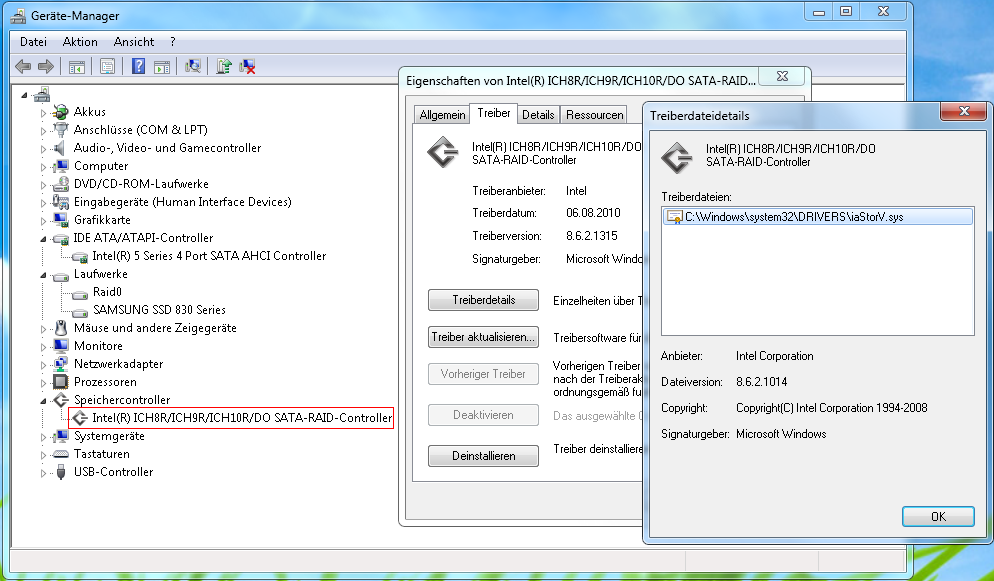Click the Systemgeräte icon
Image resolution: width=994 pixels, height=581 pixels.
(60, 436)
